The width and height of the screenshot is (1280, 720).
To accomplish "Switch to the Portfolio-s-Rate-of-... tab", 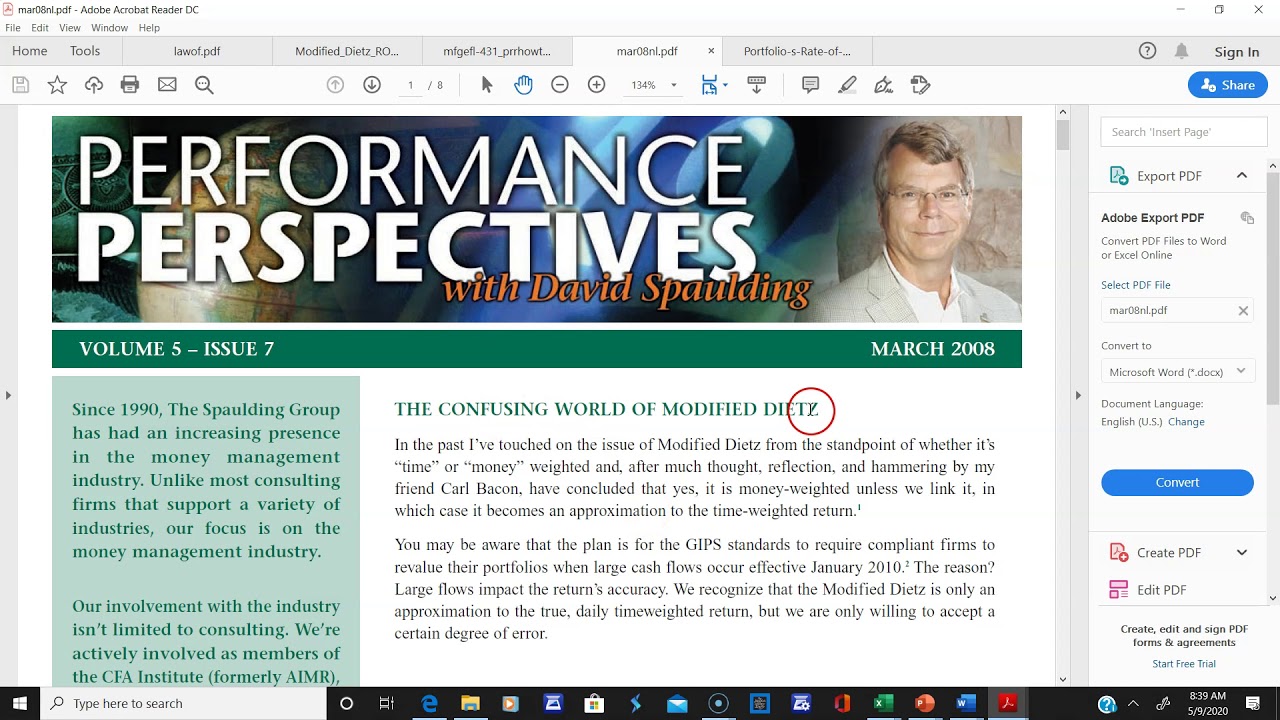I will [797, 51].
